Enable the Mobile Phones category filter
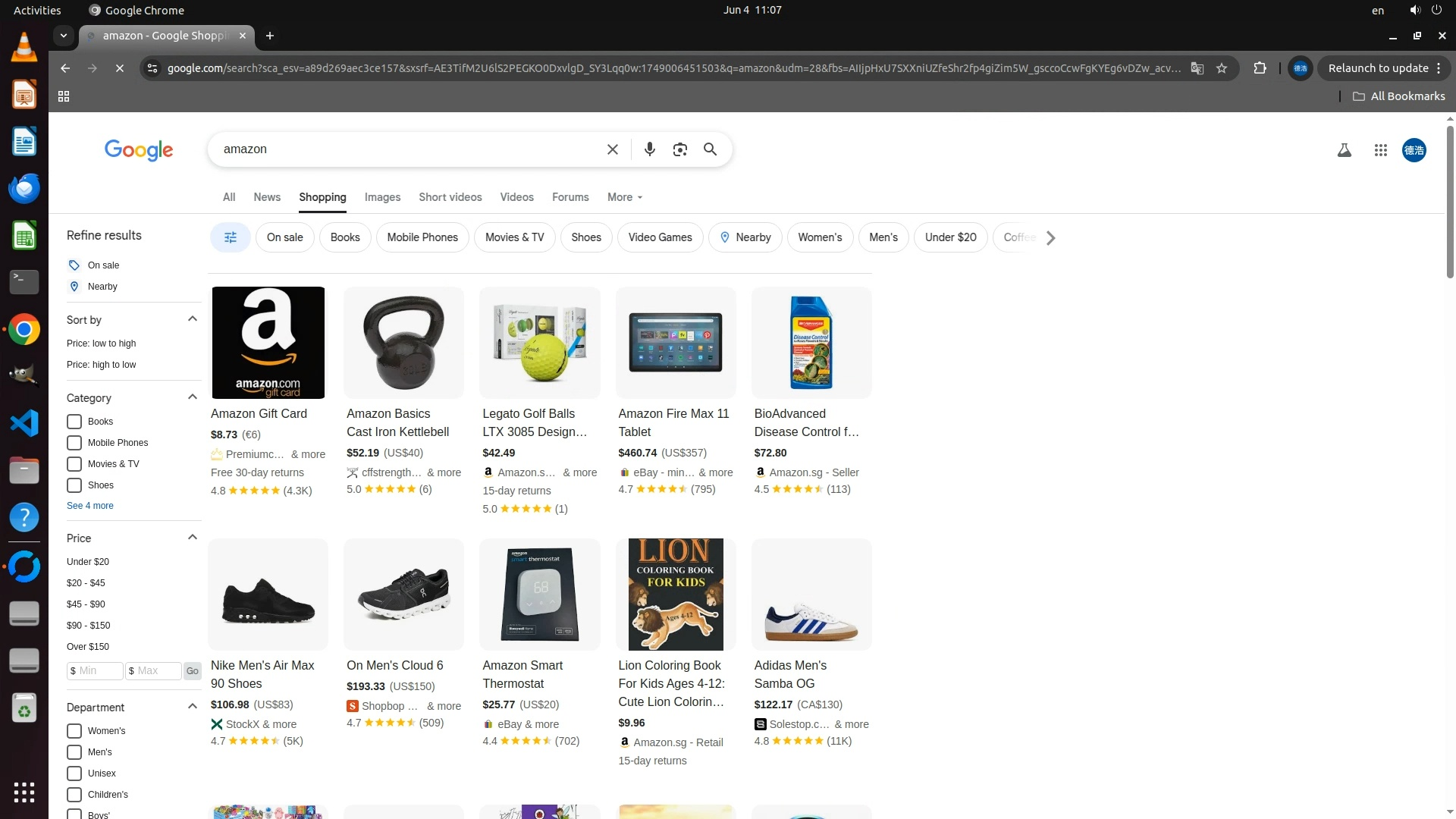The image size is (1456, 819). pos(74,443)
